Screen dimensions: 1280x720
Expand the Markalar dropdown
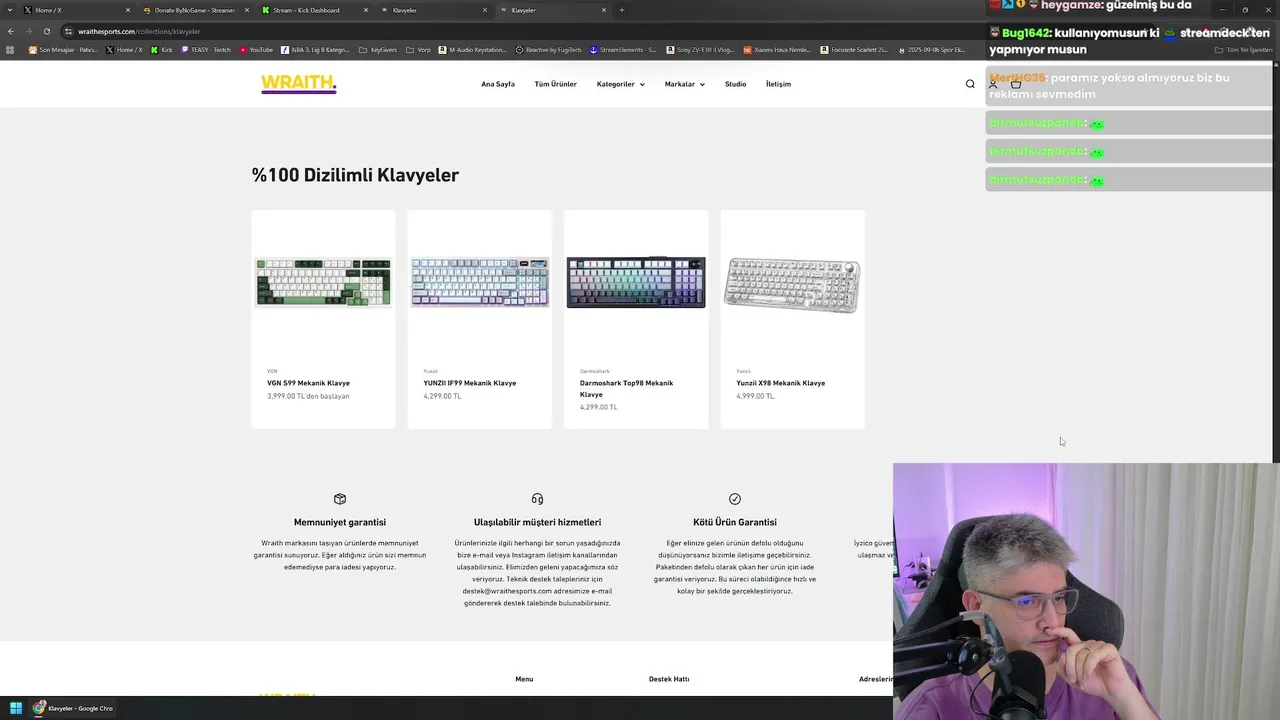[685, 84]
